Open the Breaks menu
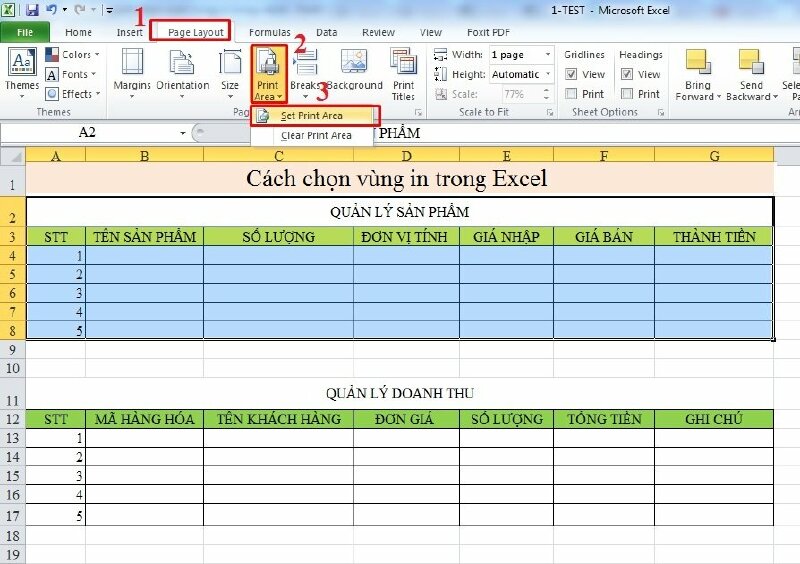Viewport: 800px width, 564px height. pos(305,73)
